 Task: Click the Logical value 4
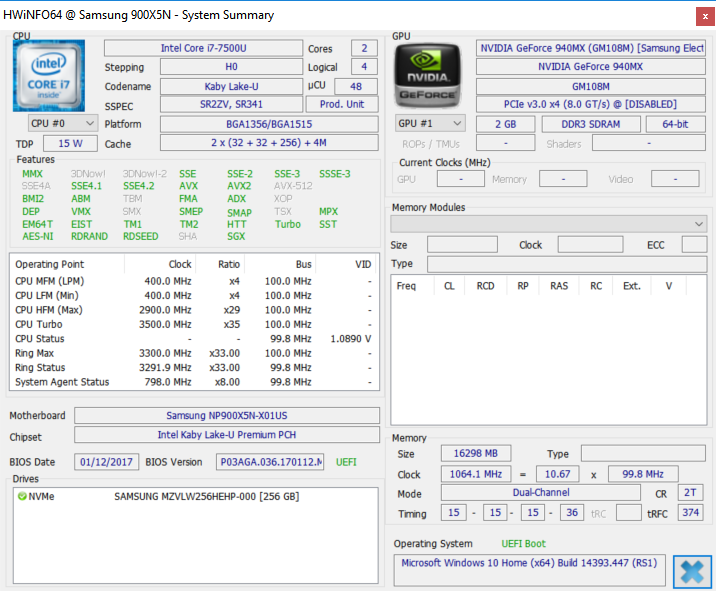pos(364,67)
